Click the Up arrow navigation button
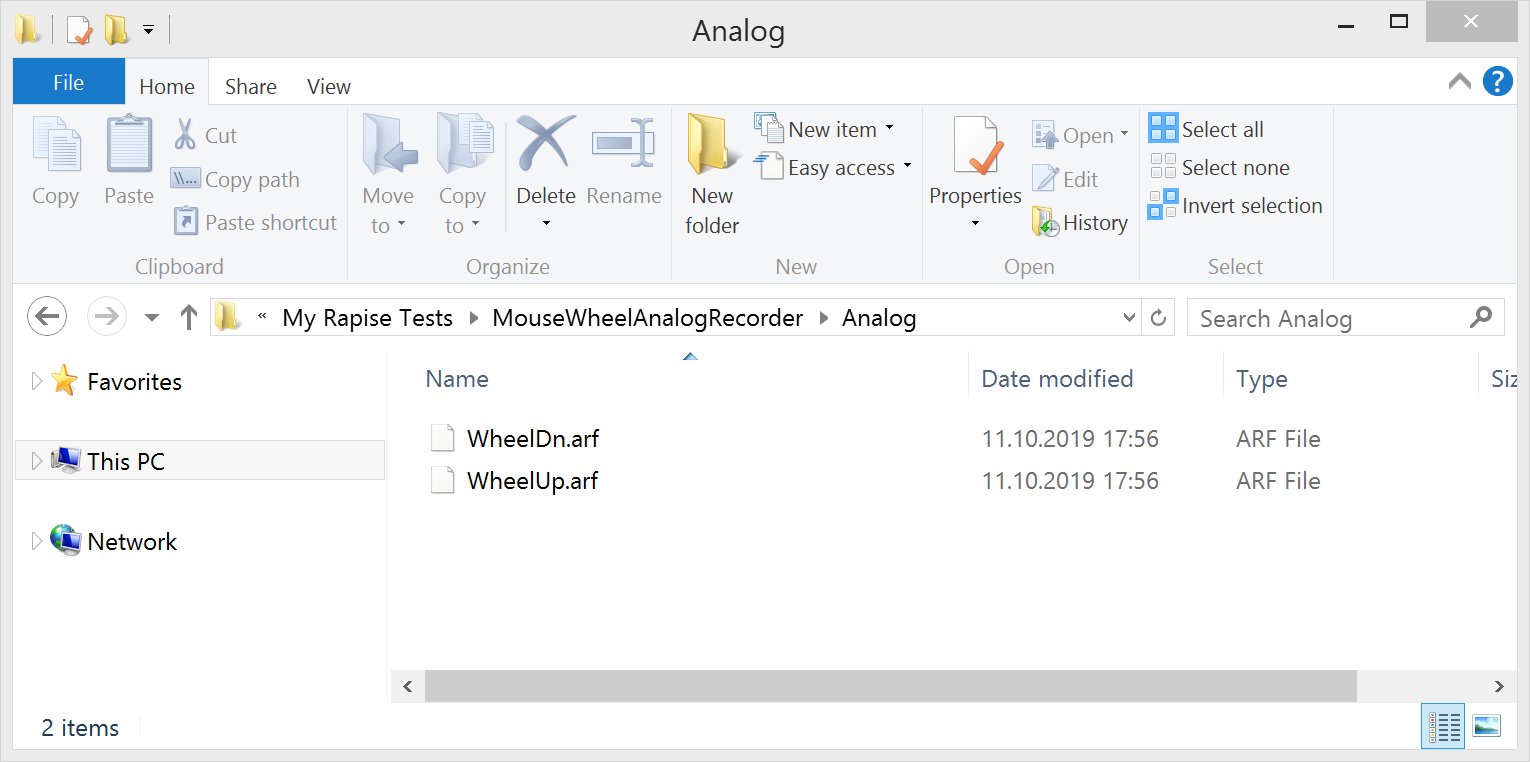Image resolution: width=1530 pixels, height=762 pixels. 188,318
